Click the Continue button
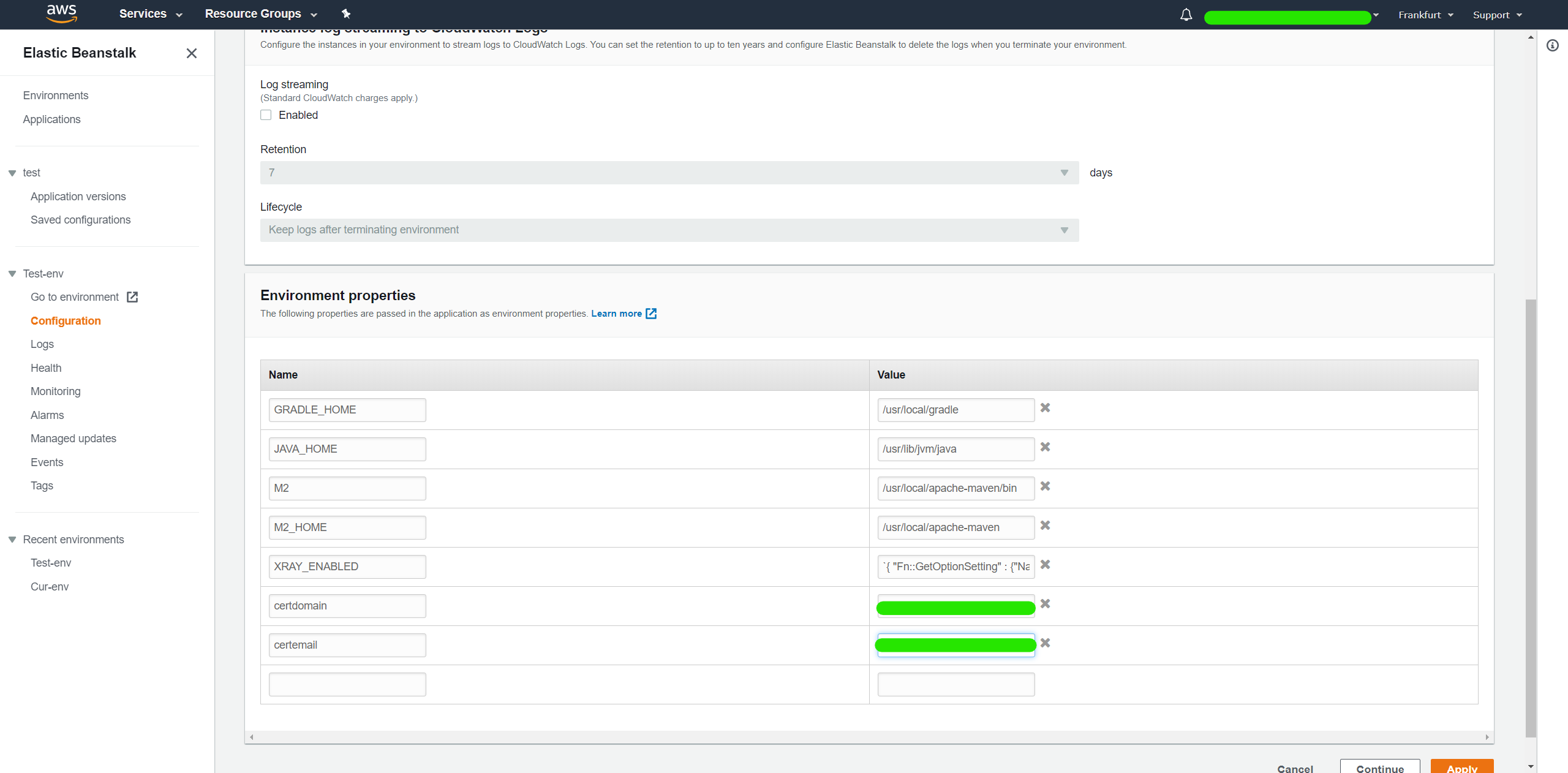This screenshot has width=1568, height=773. click(1380, 767)
